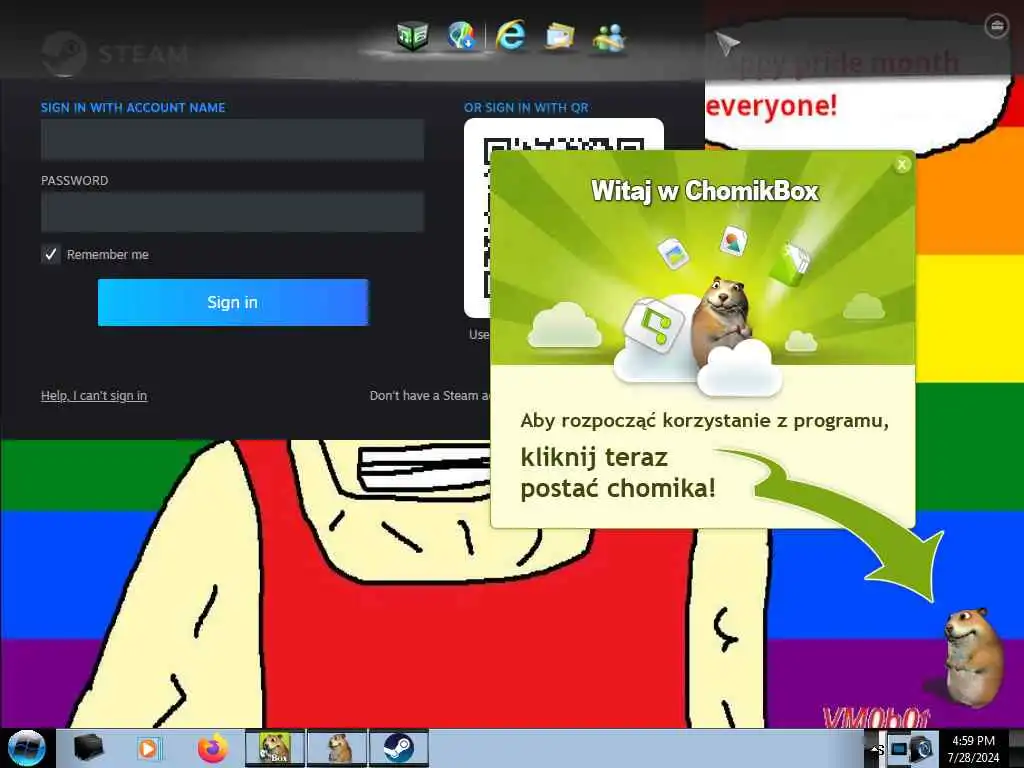The image size is (1024, 768).
Task: Click the green cube media icon in top dock
Action: (x=413, y=35)
